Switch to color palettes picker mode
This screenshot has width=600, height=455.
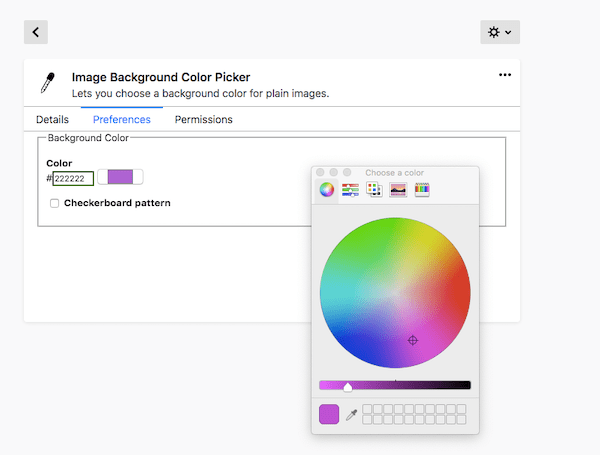374,190
